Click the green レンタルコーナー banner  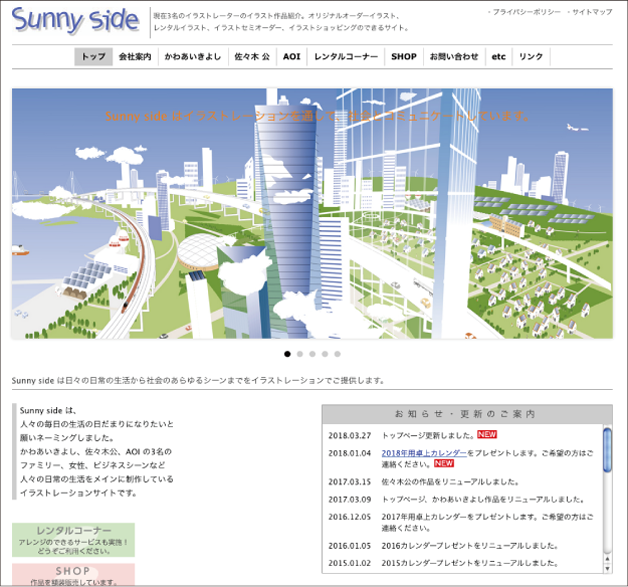(73, 540)
